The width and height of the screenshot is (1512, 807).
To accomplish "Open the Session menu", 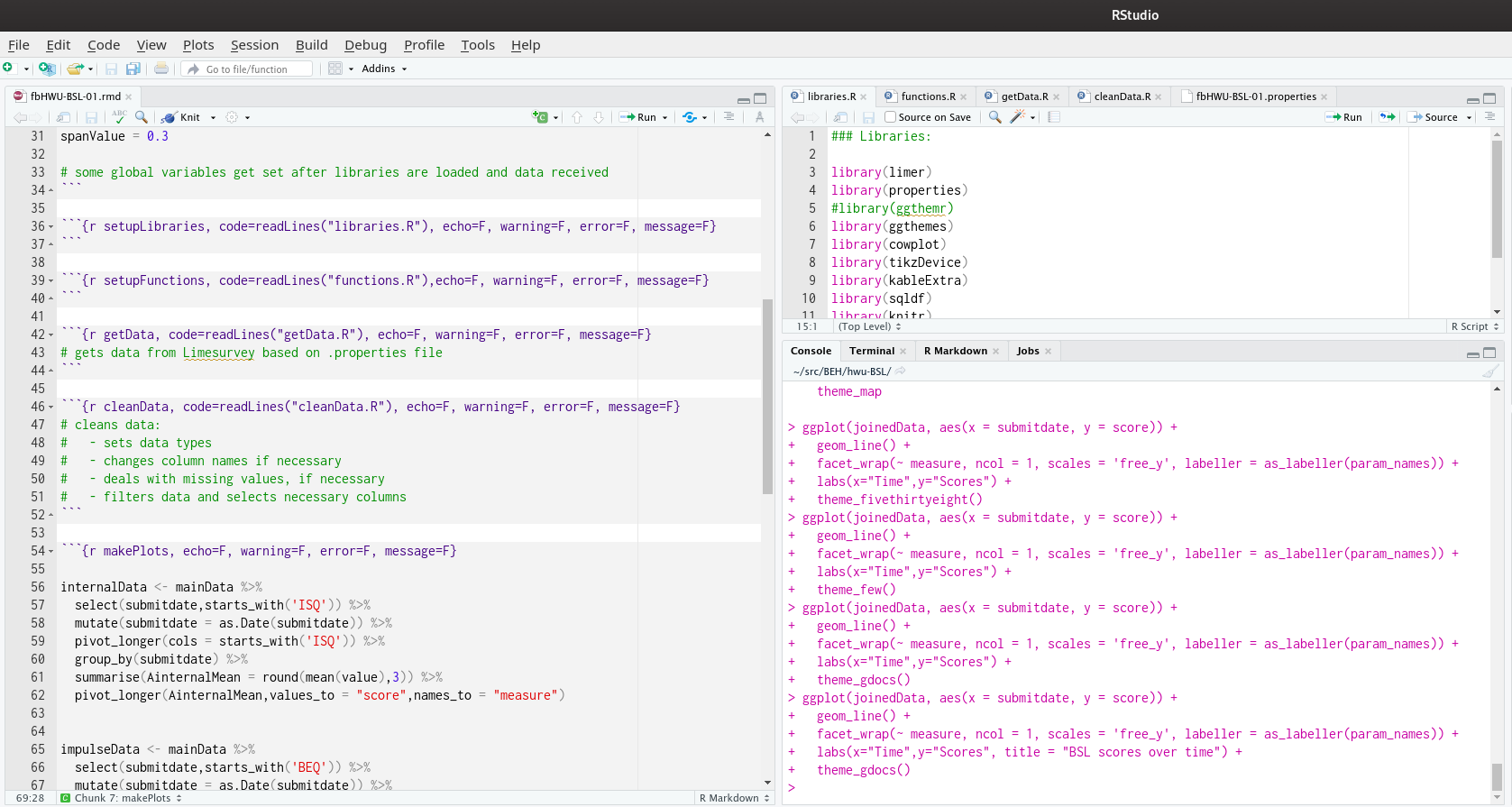I will pyautogui.click(x=254, y=45).
